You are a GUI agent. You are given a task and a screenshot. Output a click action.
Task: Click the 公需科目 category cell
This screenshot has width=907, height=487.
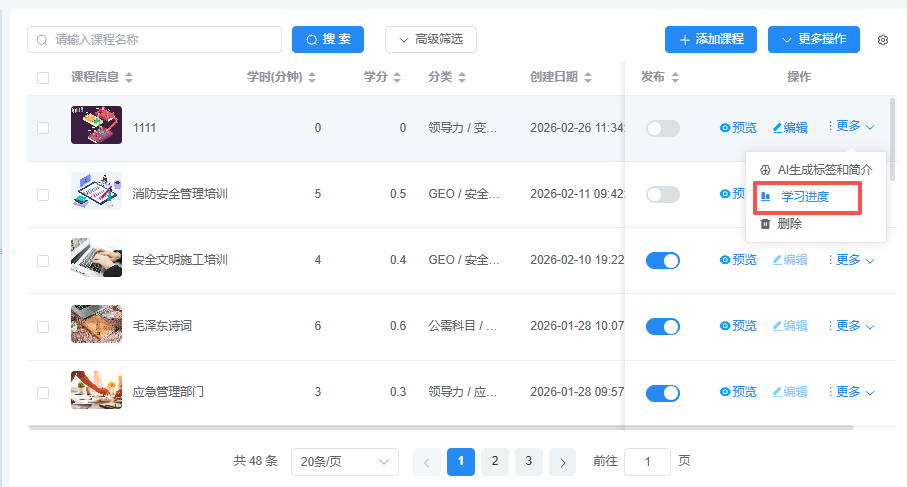[x=463, y=326]
